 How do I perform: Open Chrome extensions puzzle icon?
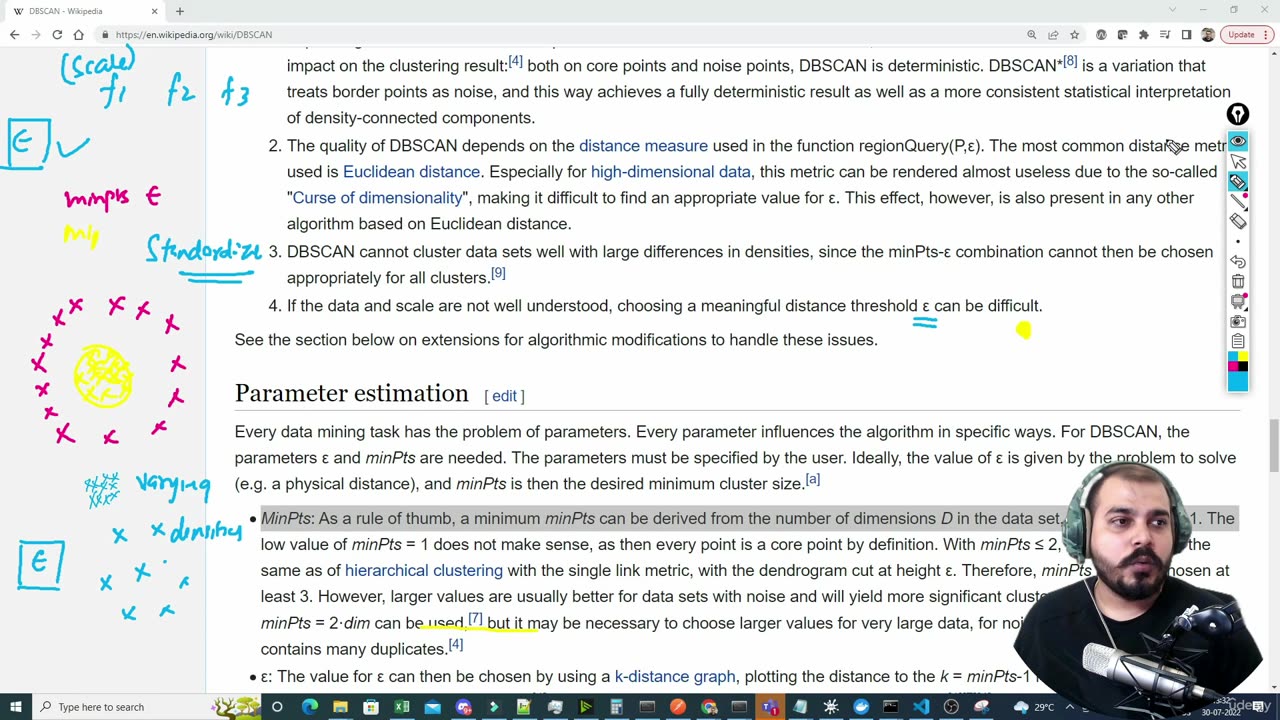[x=1144, y=35]
